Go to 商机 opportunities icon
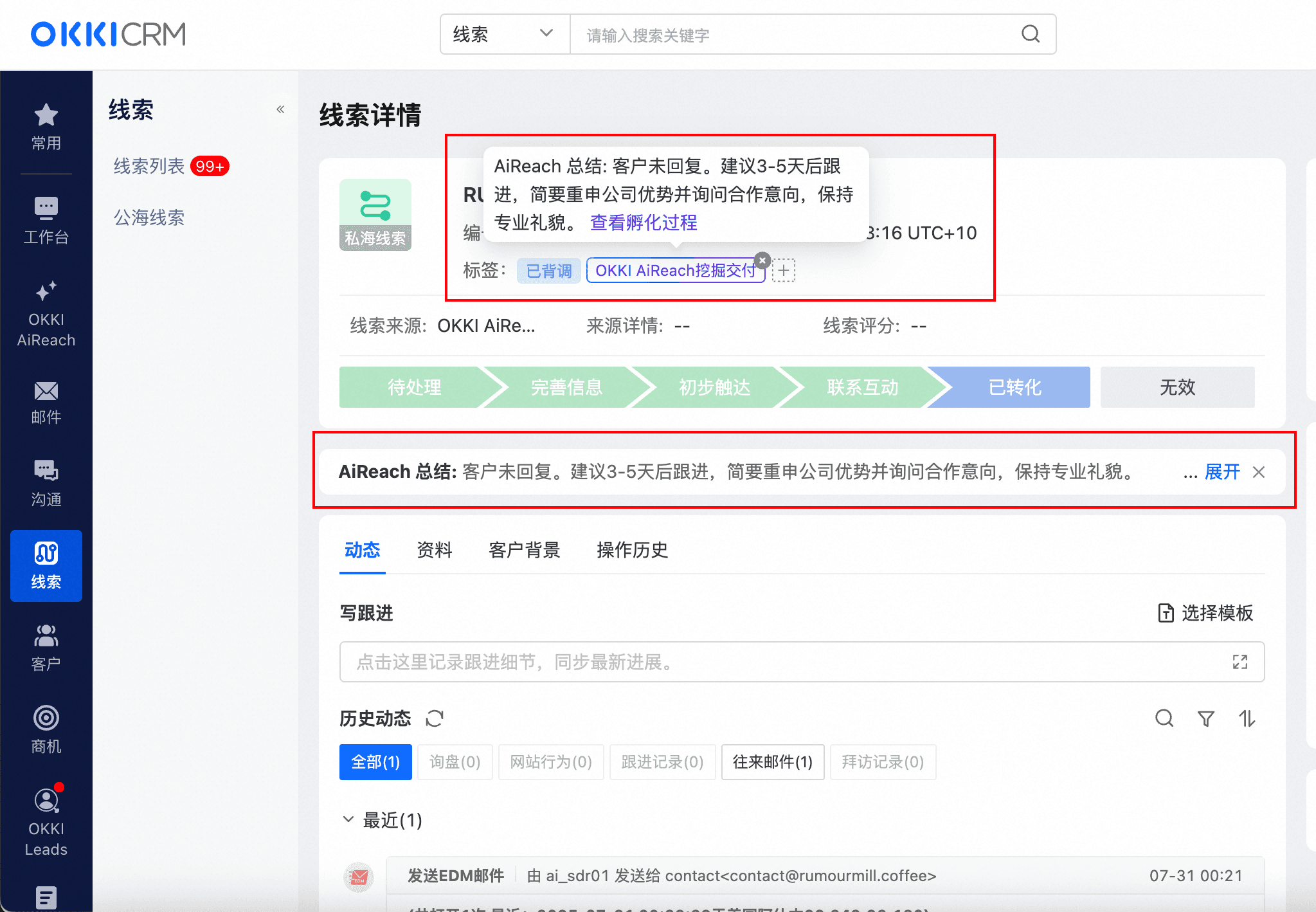This screenshot has width=1316, height=912. tap(46, 729)
